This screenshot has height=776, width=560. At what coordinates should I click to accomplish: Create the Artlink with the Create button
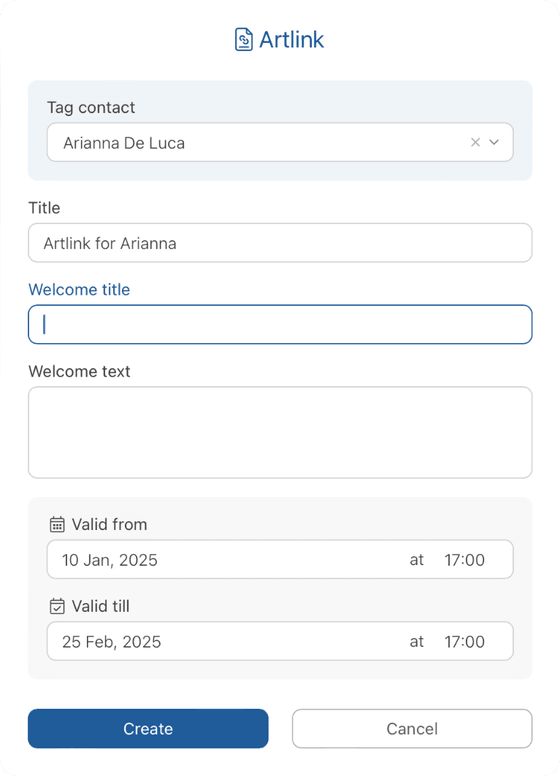(148, 728)
